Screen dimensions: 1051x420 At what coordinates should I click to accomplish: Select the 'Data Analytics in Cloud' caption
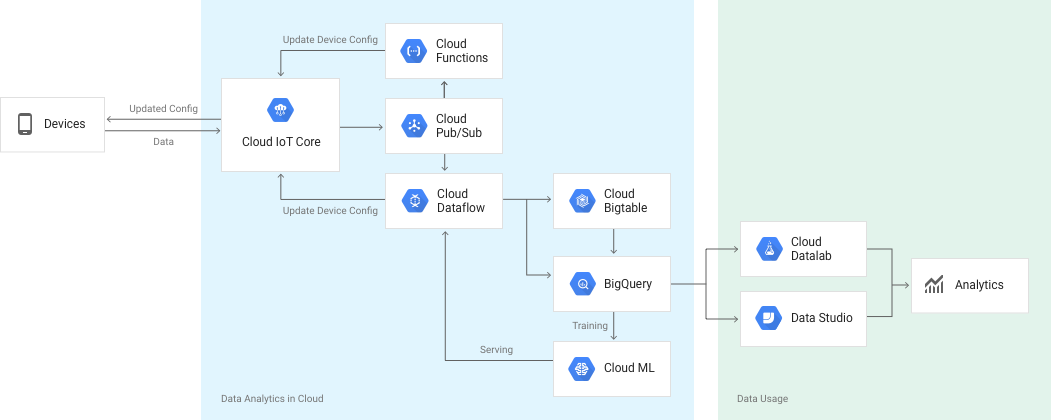click(272, 399)
